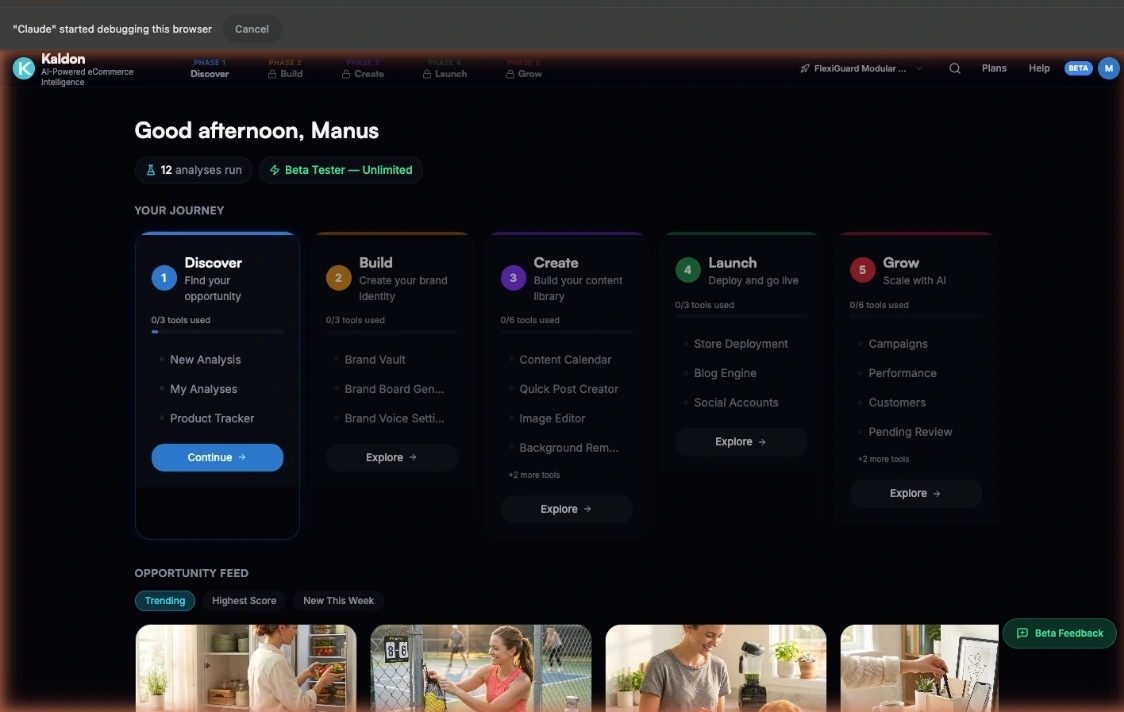Click Continue in the Discover card

[217, 457]
